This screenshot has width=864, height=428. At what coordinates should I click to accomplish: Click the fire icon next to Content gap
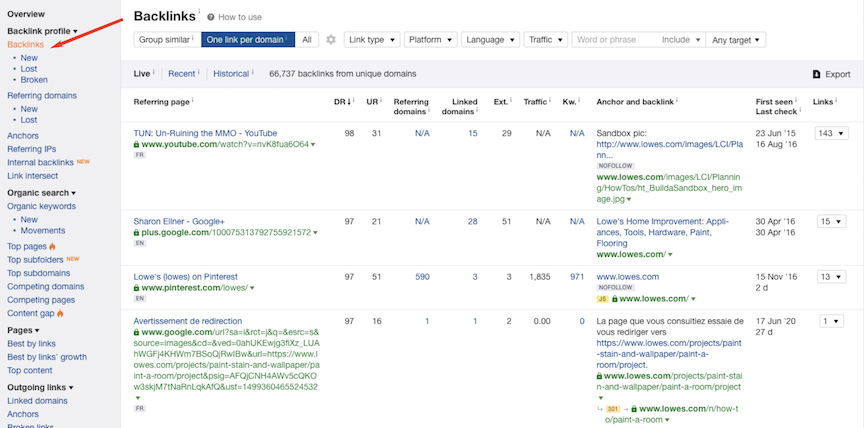(60, 313)
